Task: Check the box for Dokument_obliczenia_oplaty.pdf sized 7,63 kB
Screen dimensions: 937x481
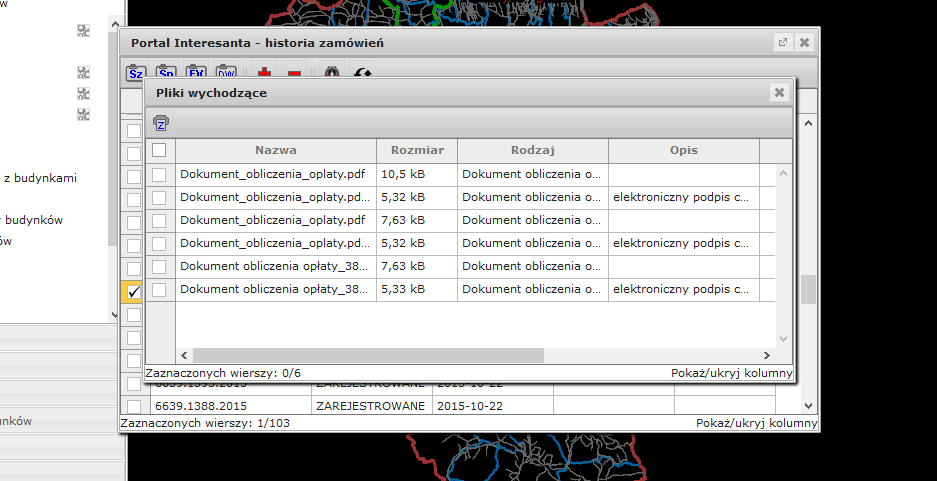Action: pyautogui.click(x=159, y=220)
